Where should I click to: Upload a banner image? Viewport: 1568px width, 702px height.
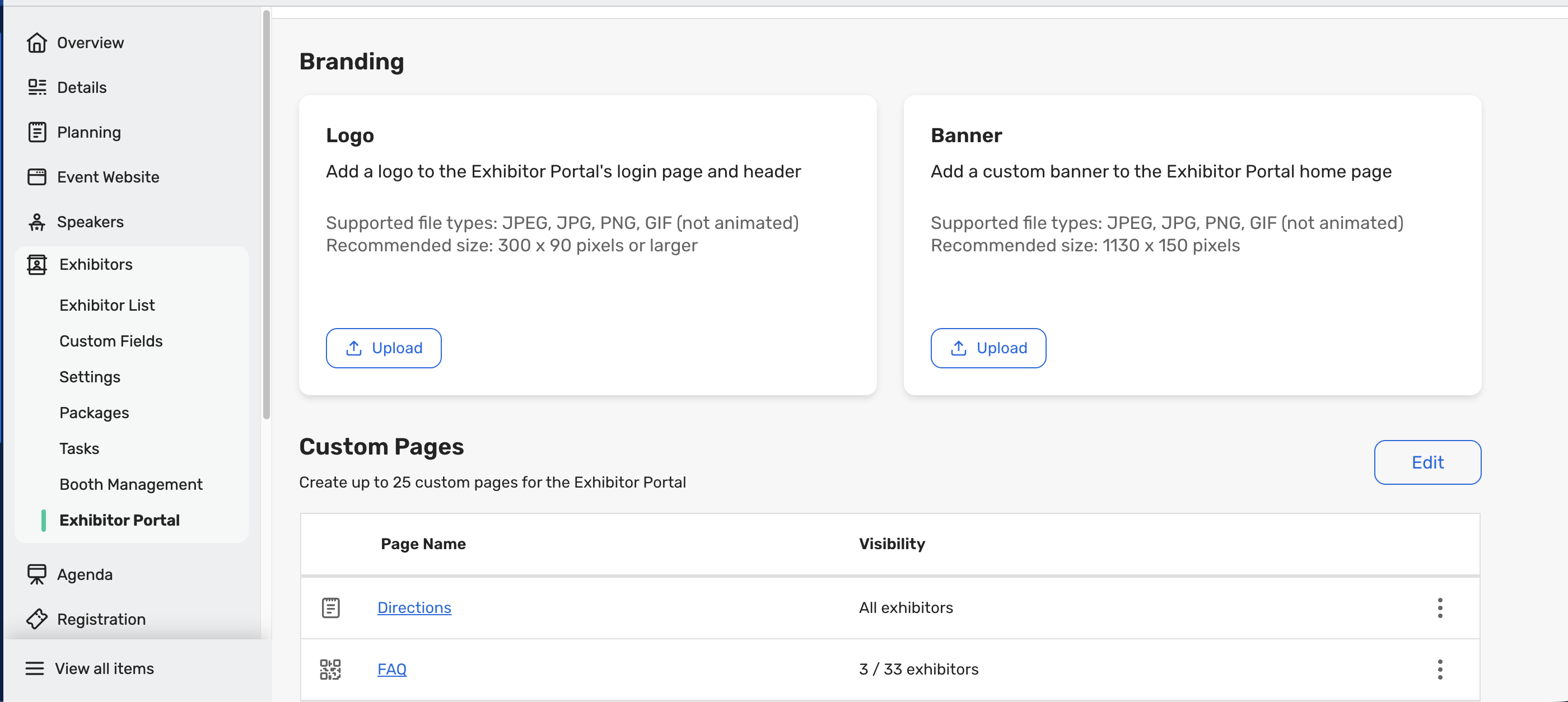pyautogui.click(x=988, y=348)
